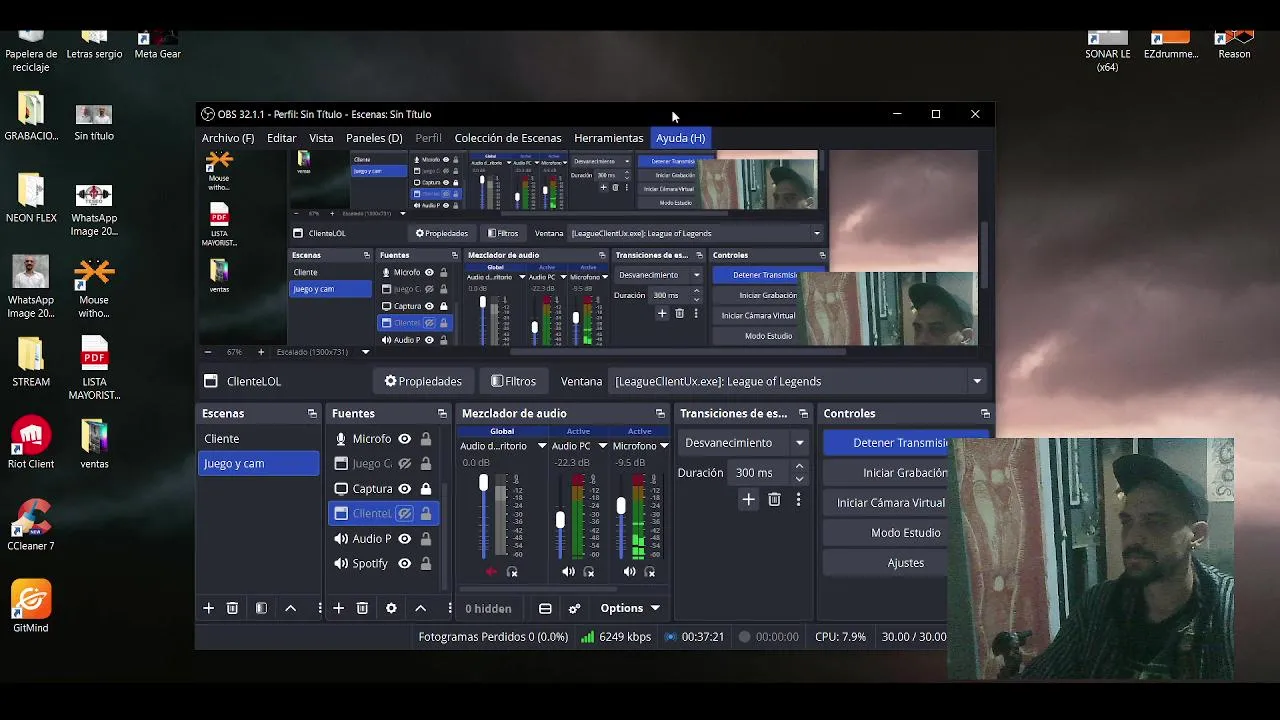Hide the Microfo source via eye icon
Image resolution: width=1280 pixels, height=720 pixels.
coord(405,439)
